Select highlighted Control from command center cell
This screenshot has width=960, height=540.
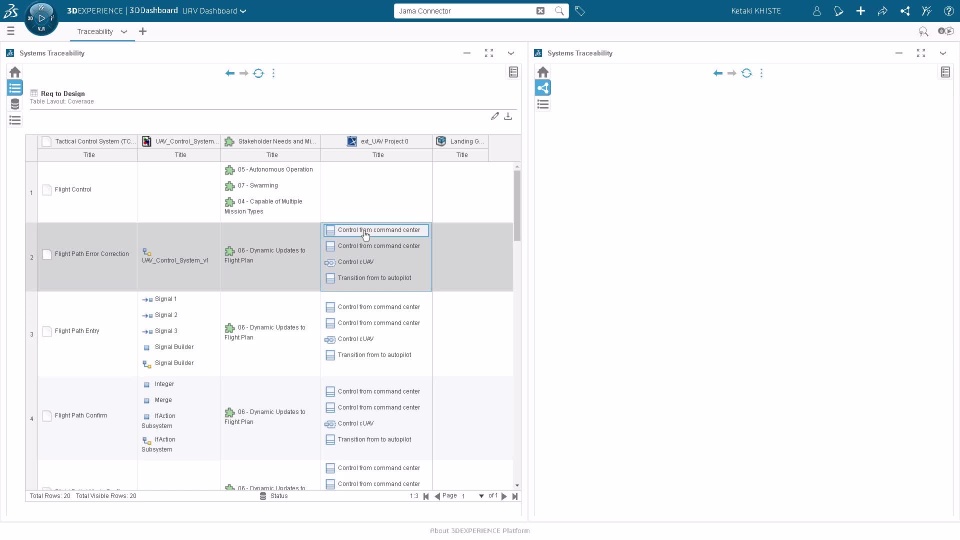pyautogui.click(x=376, y=230)
